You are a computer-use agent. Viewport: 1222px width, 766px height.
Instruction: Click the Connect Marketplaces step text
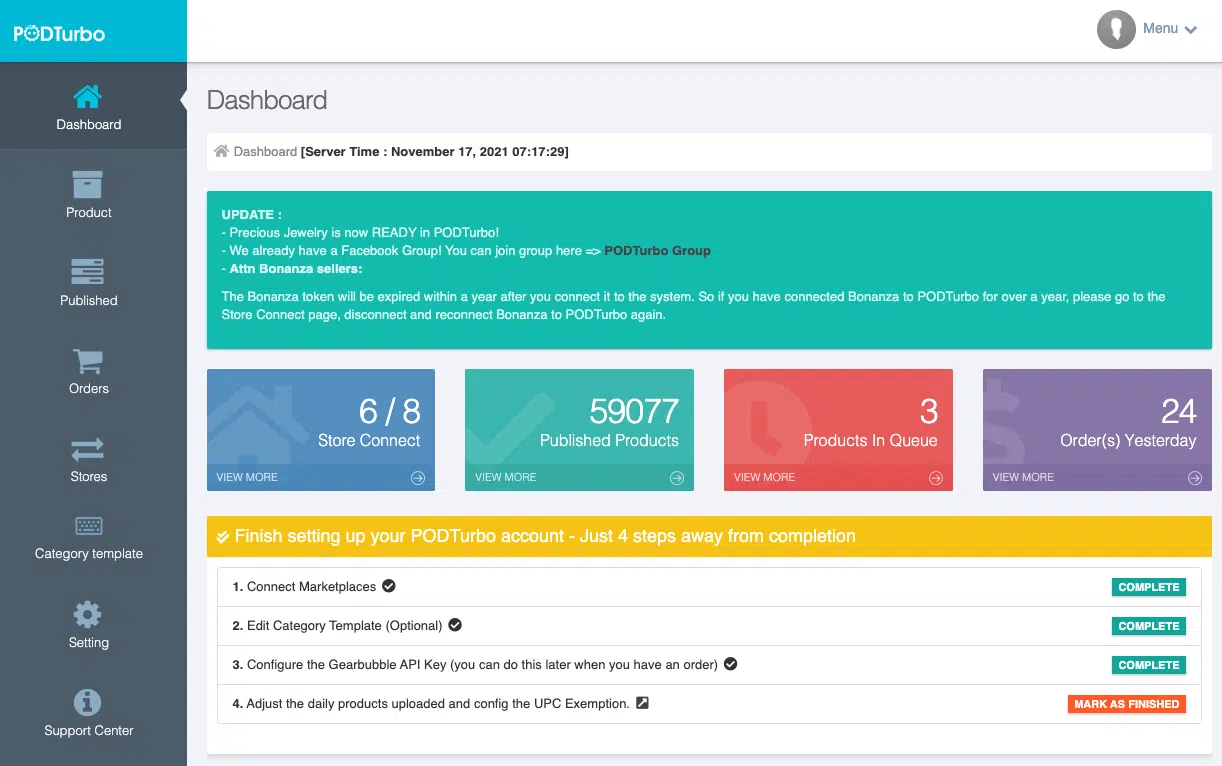coord(312,587)
